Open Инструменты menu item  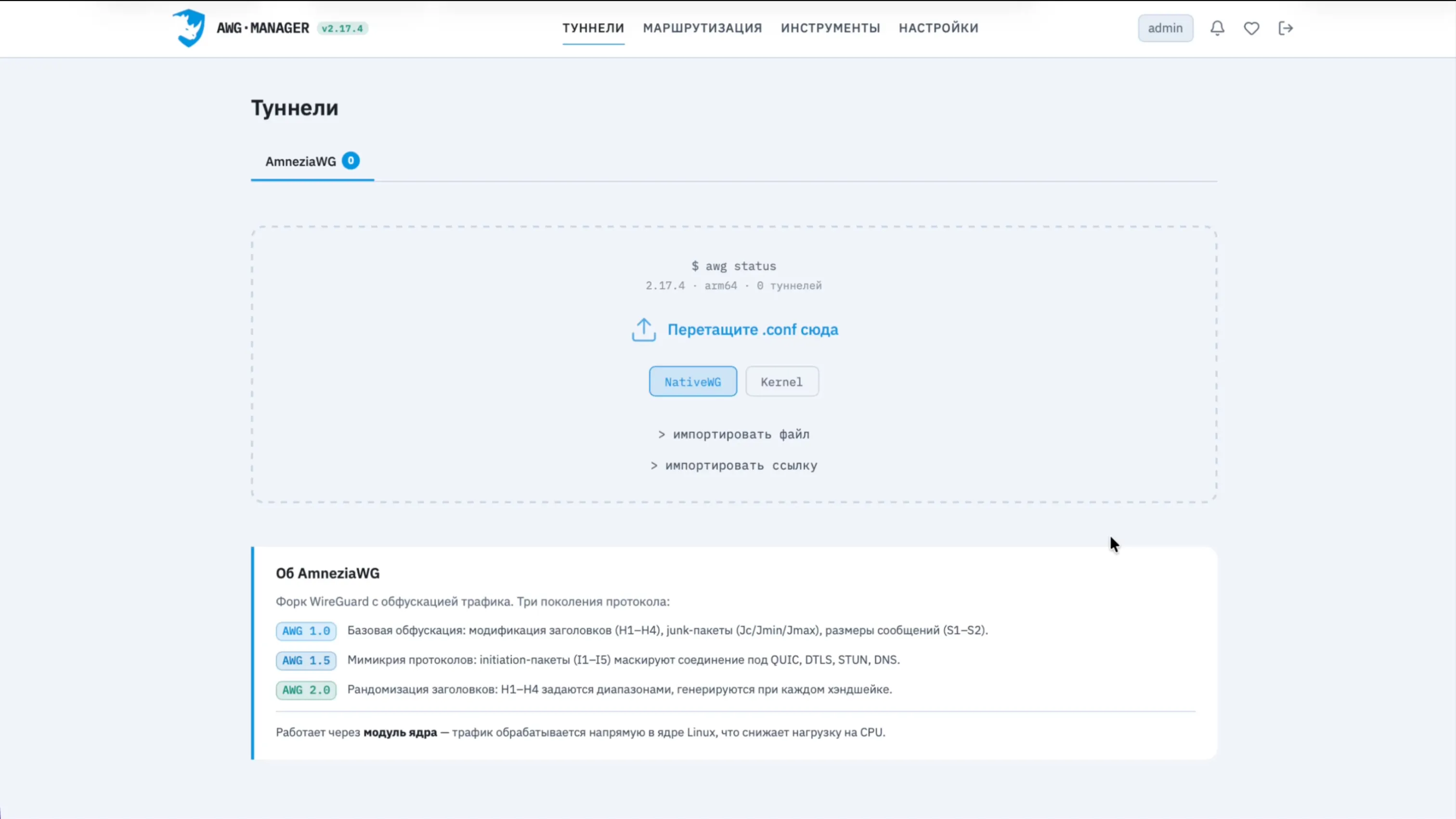coord(830,28)
